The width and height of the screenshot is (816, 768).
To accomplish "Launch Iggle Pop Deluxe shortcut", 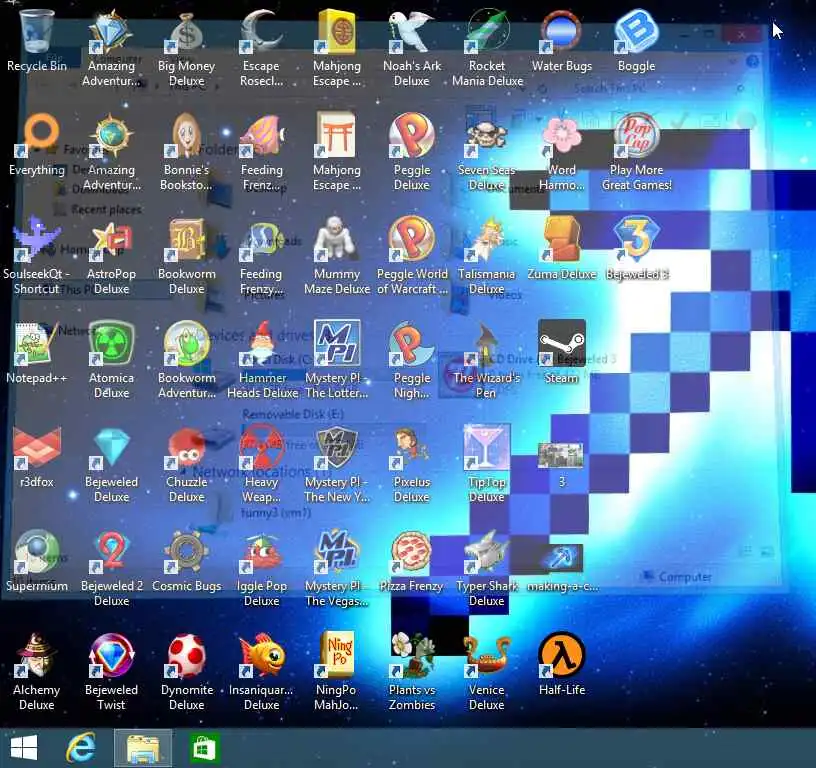I will 261,552.
